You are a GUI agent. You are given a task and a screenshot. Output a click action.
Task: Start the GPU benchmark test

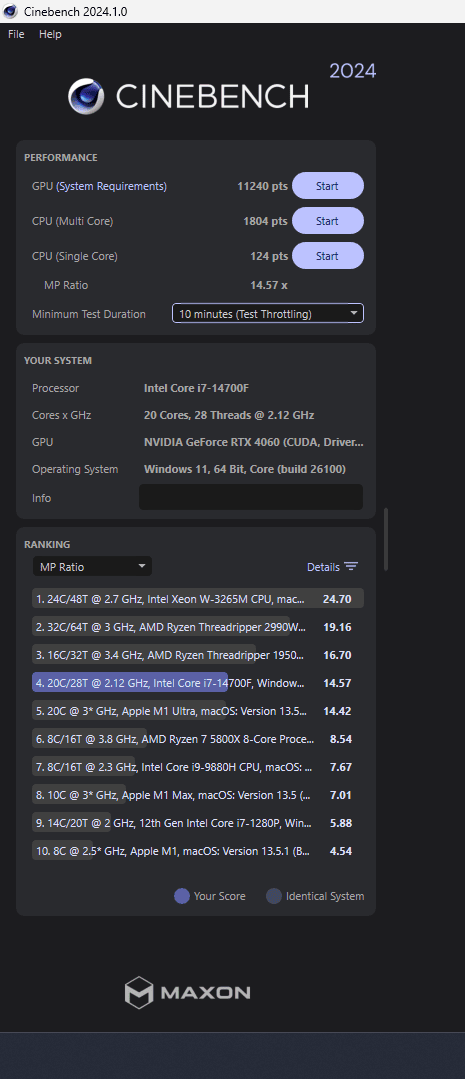point(327,186)
